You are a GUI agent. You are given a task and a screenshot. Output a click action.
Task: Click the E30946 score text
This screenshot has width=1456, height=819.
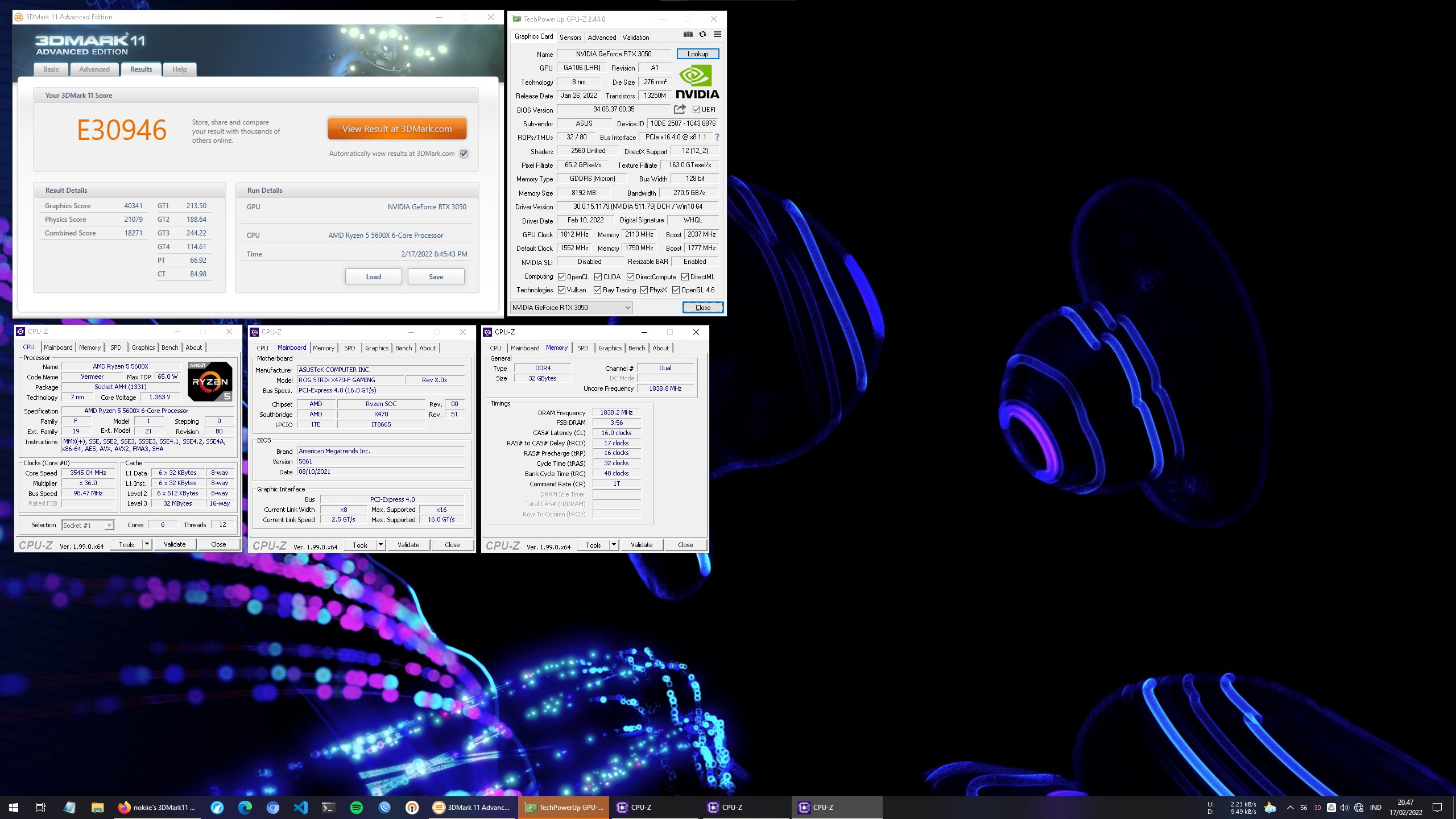[122, 130]
